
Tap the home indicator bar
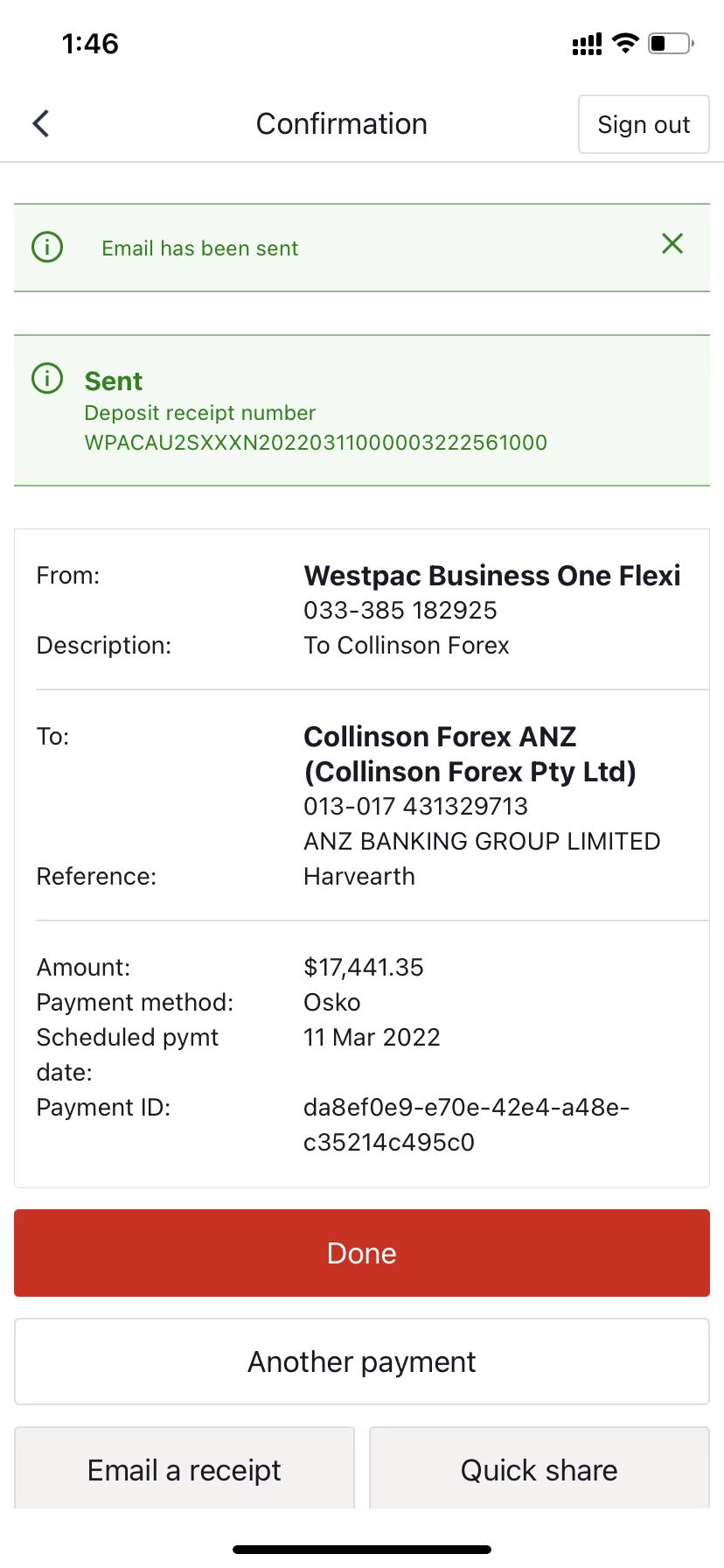pos(362,1550)
